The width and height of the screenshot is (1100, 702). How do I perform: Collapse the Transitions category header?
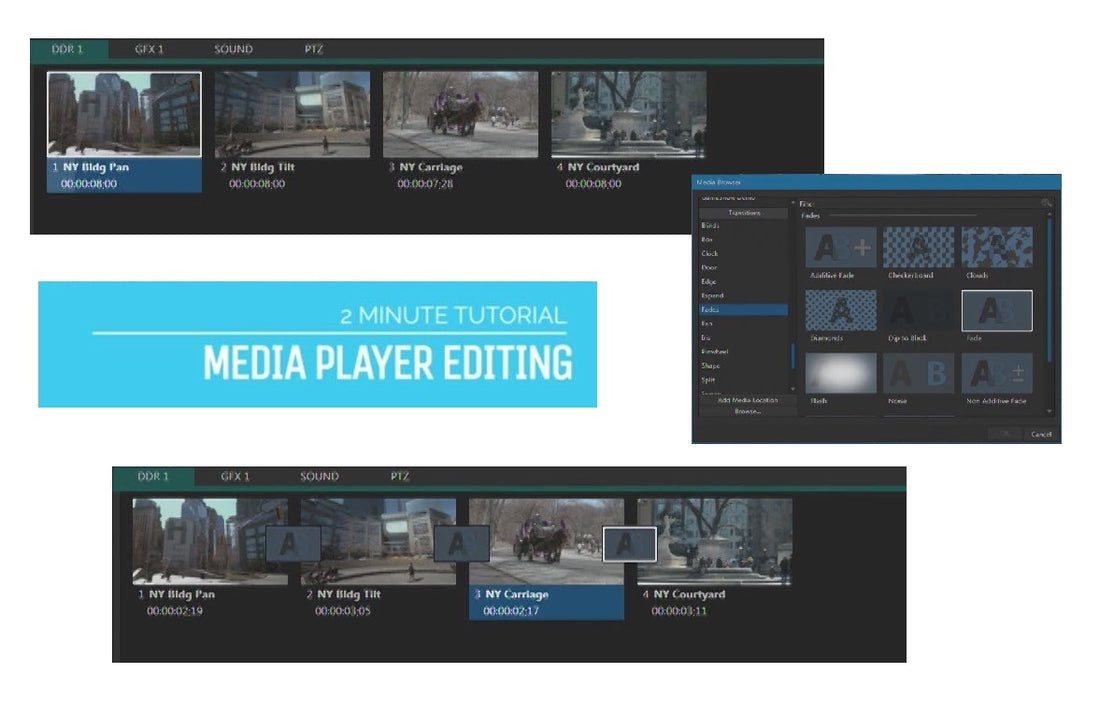point(745,213)
